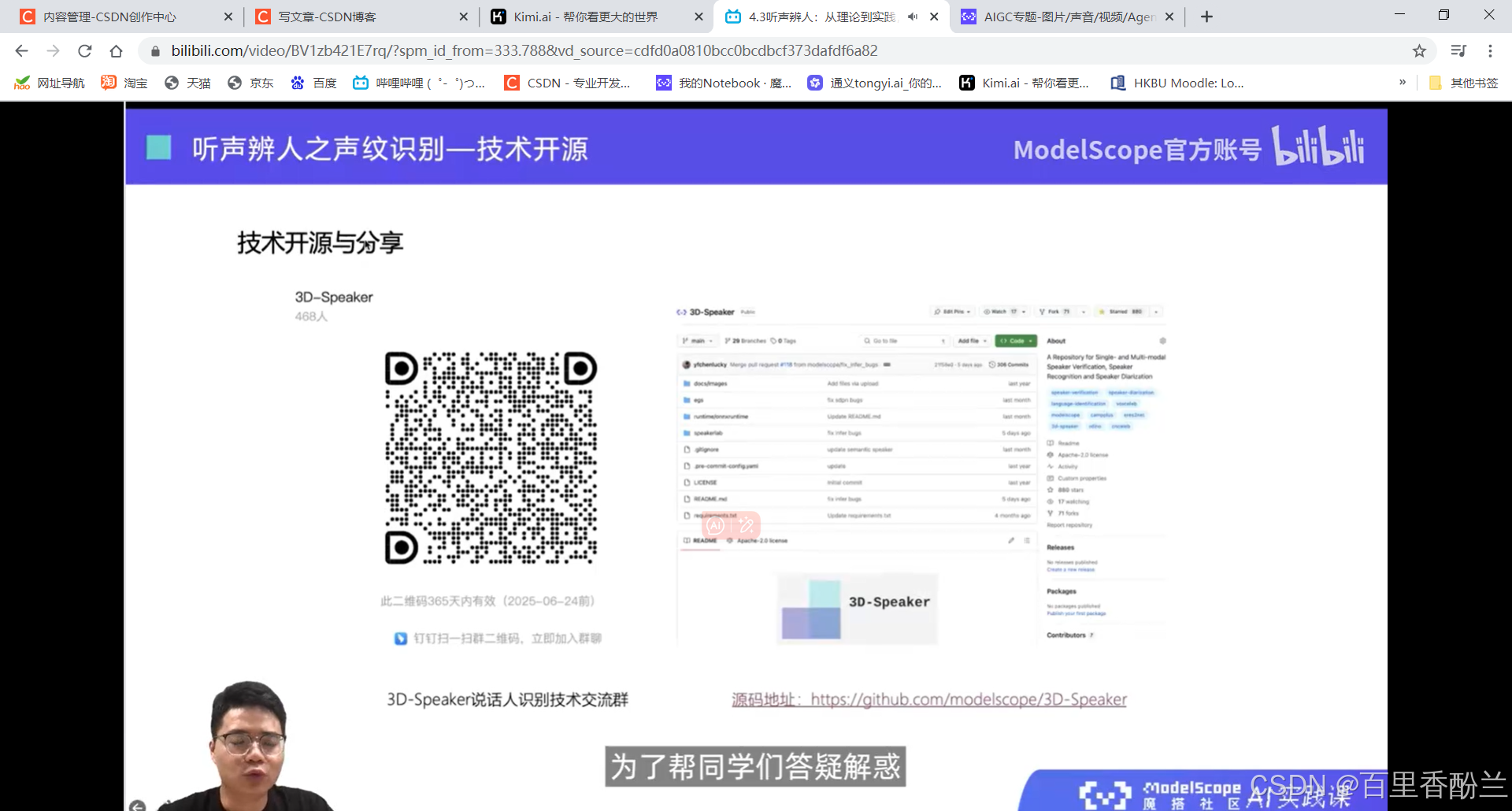The image size is (1512, 811).
Task: Close the Kimi.ai tab
Action: 699,17
